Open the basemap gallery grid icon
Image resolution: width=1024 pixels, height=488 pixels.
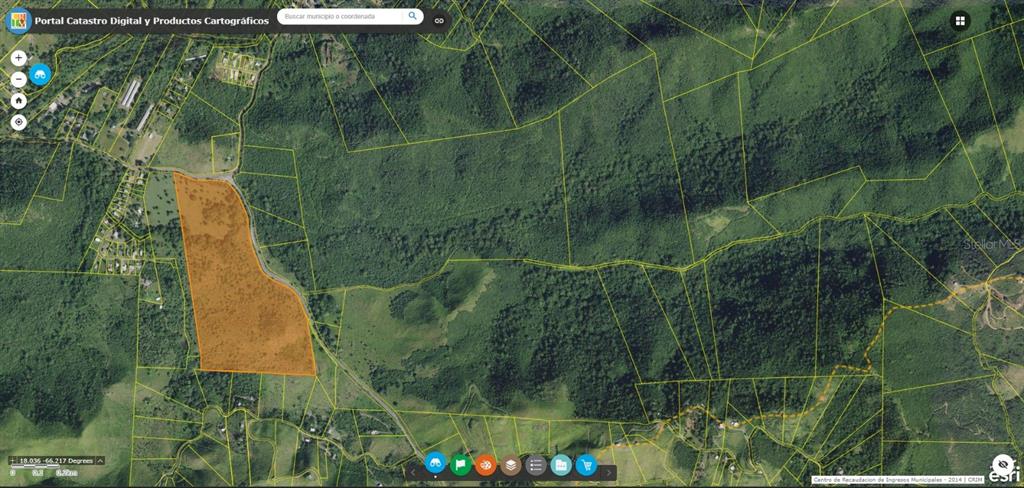click(x=960, y=21)
